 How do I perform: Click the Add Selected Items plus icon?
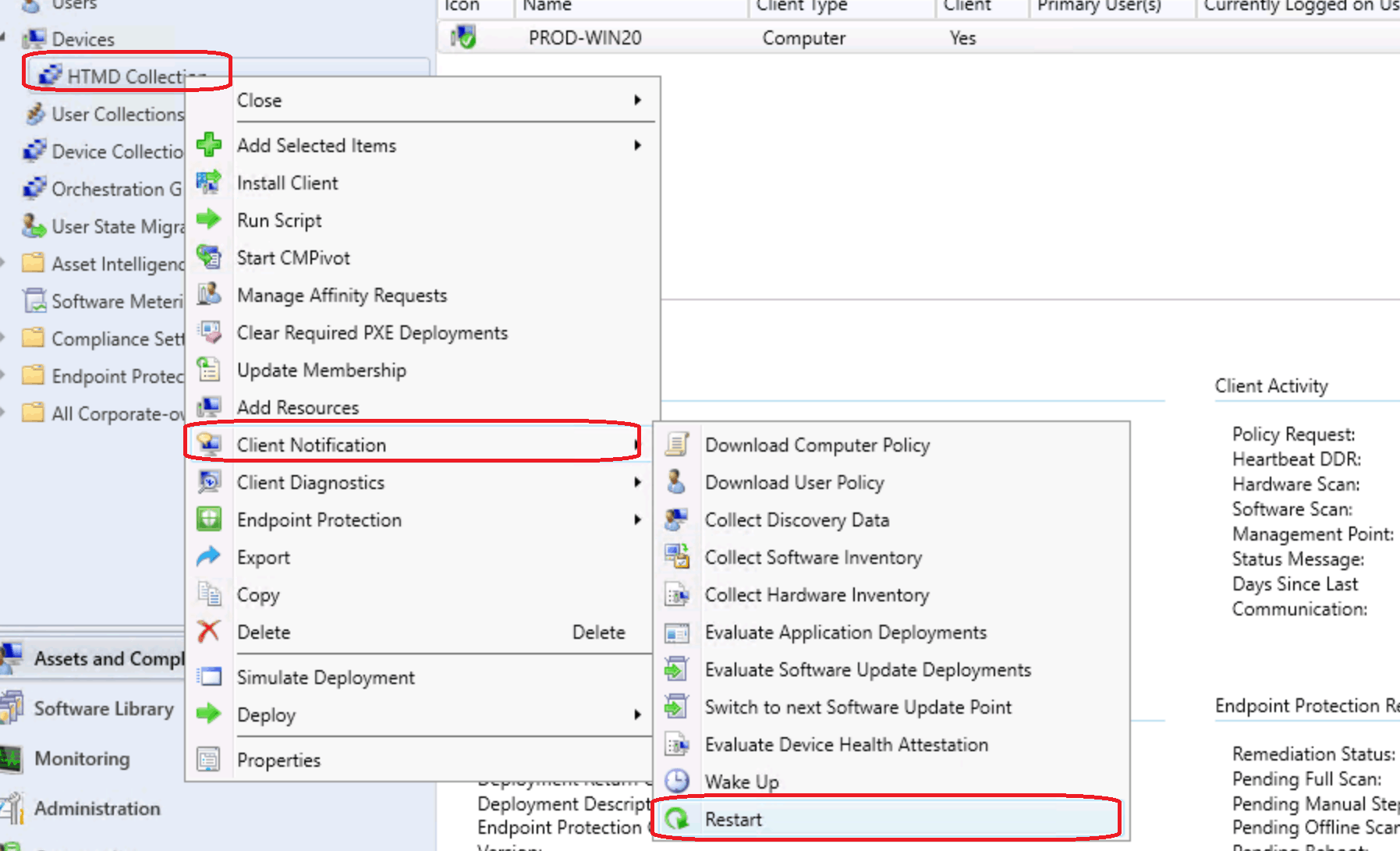[x=208, y=145]
